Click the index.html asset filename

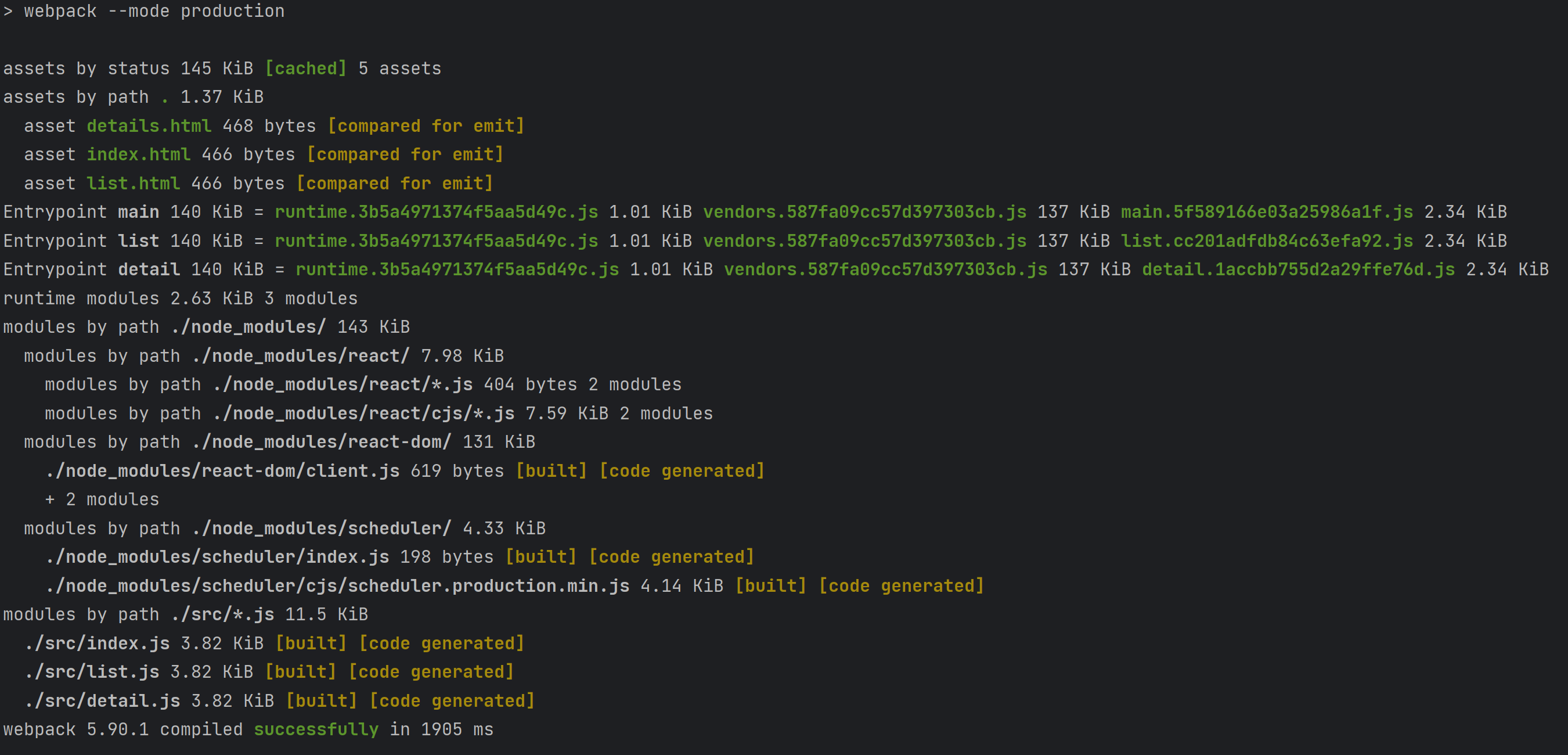pos(138,154)
